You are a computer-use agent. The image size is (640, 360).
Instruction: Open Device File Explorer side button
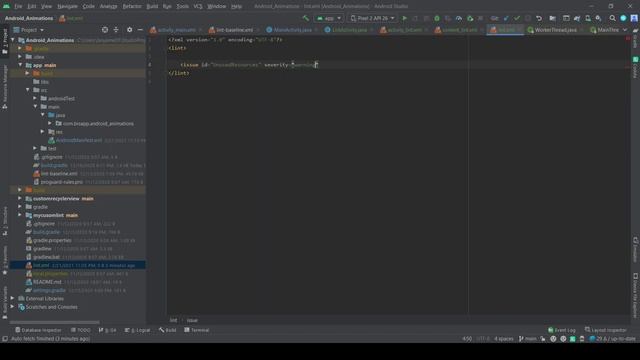635,295
